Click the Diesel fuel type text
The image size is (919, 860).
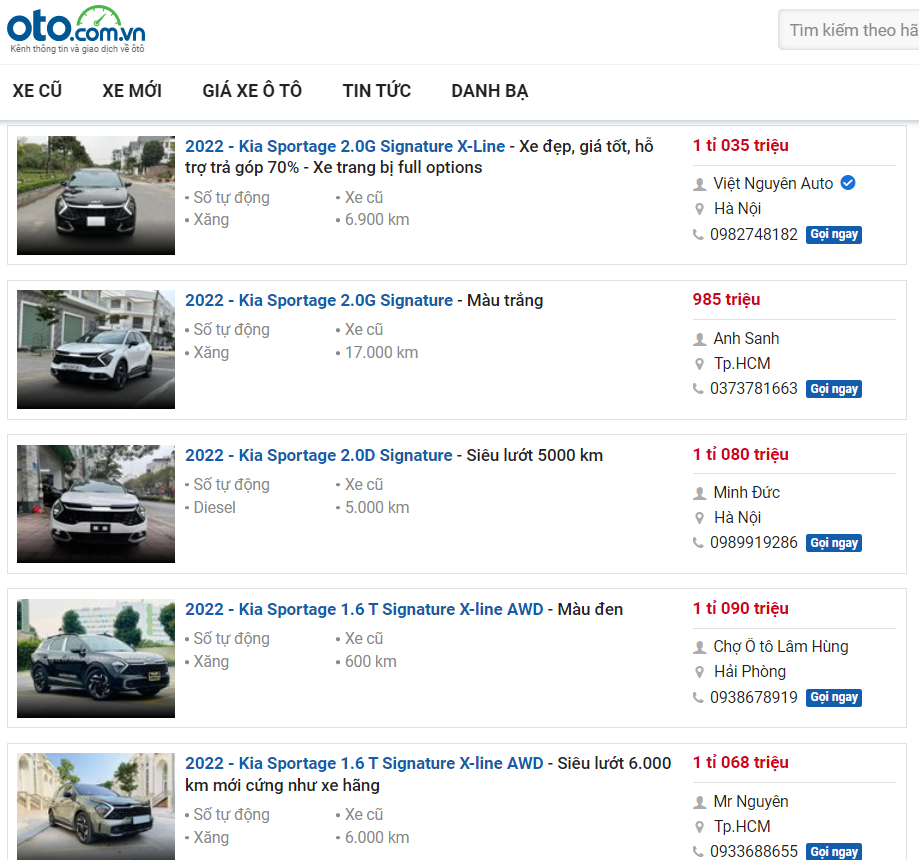pyautogui.click(x=215, y=508)
